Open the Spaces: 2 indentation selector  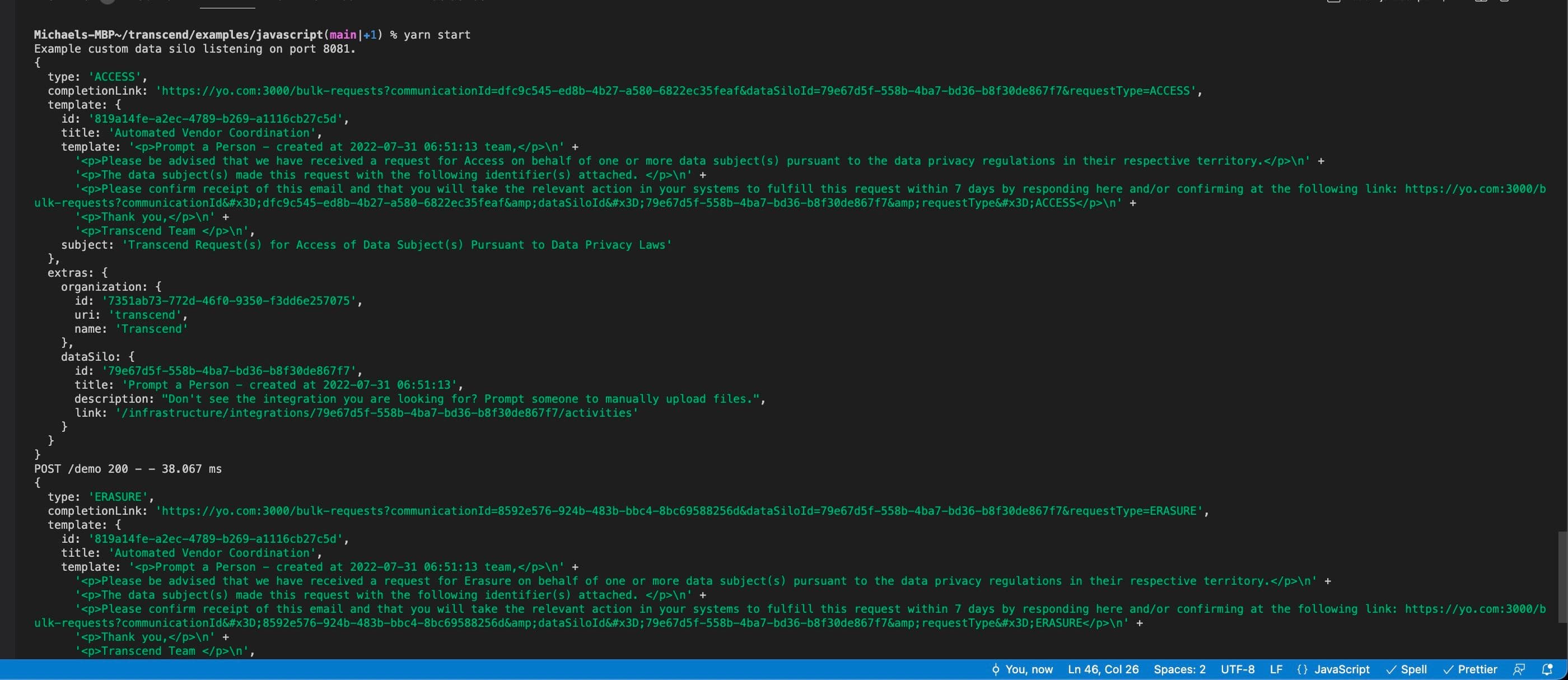pos(1179,669)
